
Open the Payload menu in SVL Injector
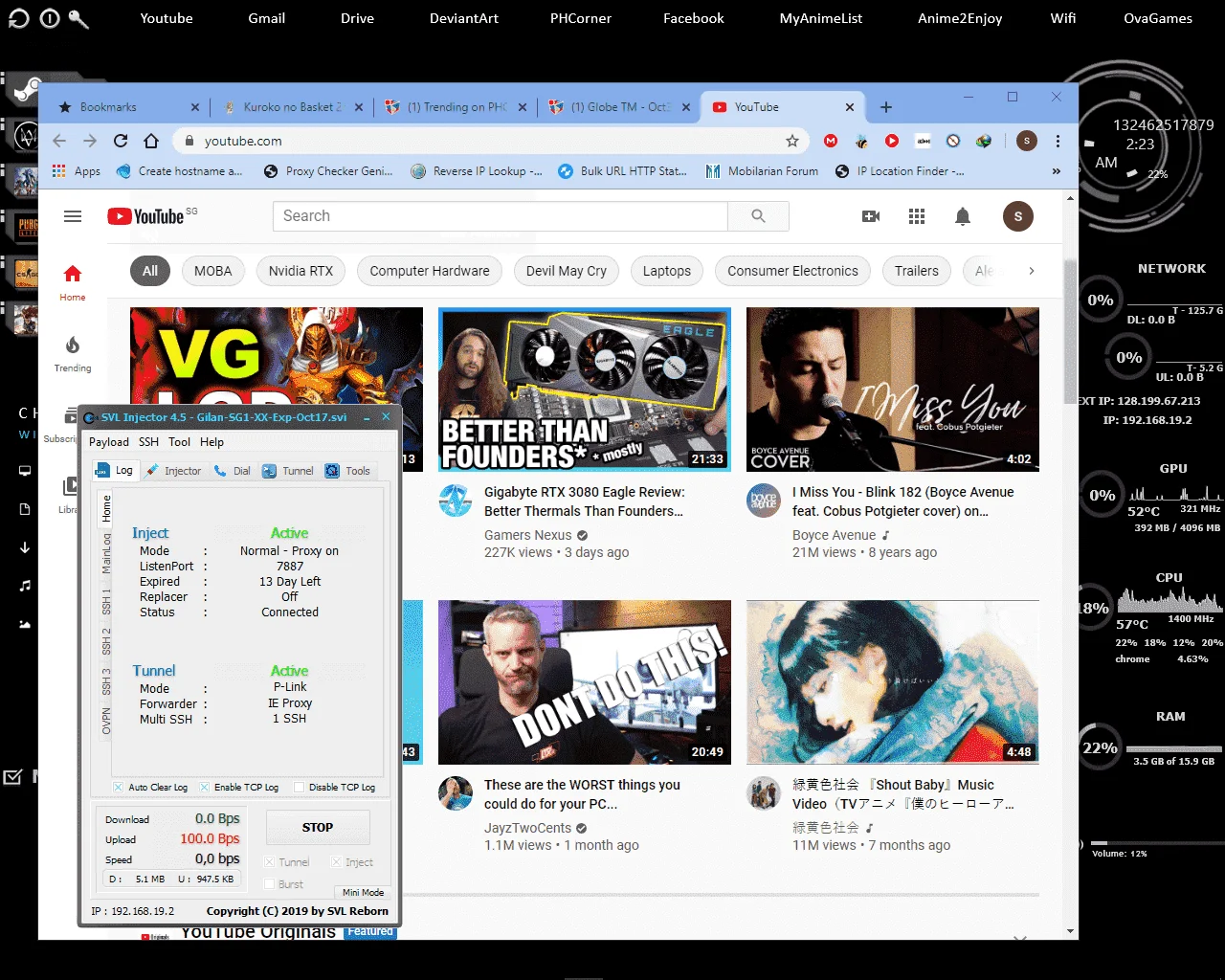pos(109,442)
